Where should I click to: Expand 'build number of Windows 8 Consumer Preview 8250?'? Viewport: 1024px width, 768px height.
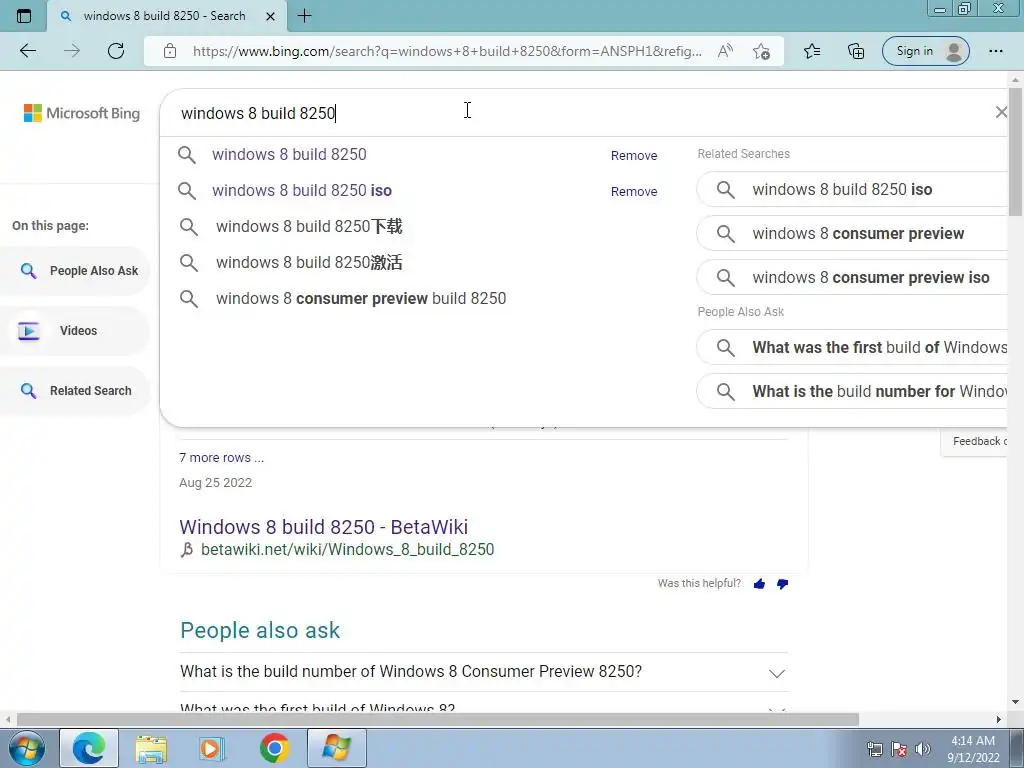point(483,672)
